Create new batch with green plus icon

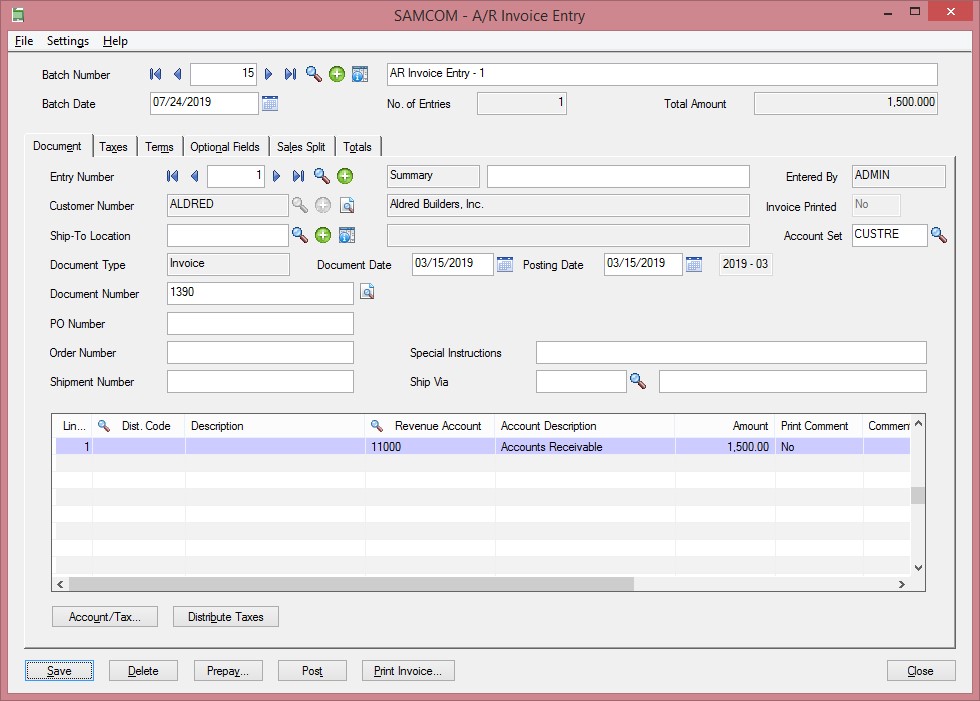pos(337,74)
